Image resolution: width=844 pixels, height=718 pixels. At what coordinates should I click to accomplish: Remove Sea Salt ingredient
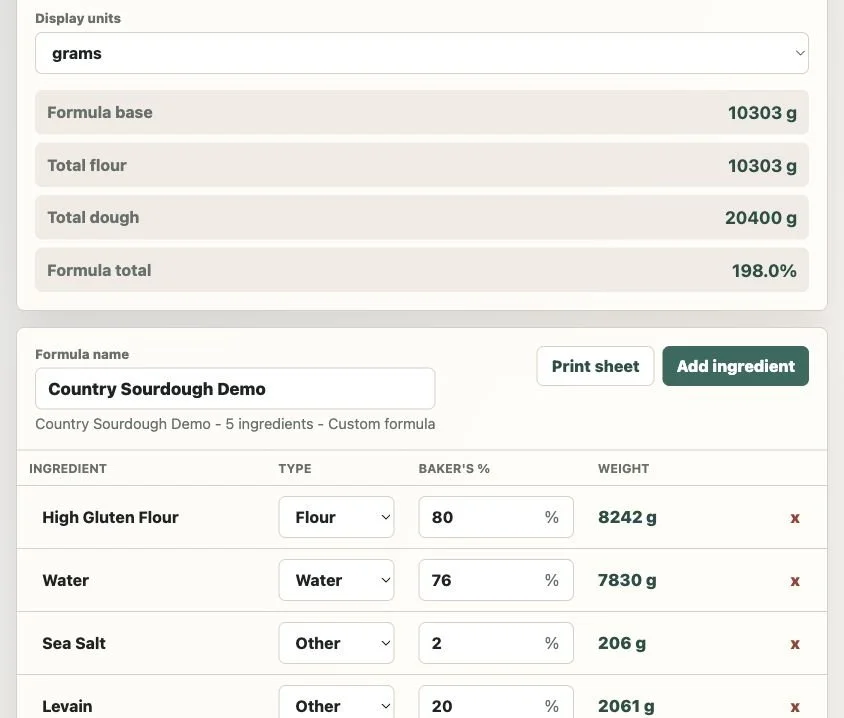794,644
